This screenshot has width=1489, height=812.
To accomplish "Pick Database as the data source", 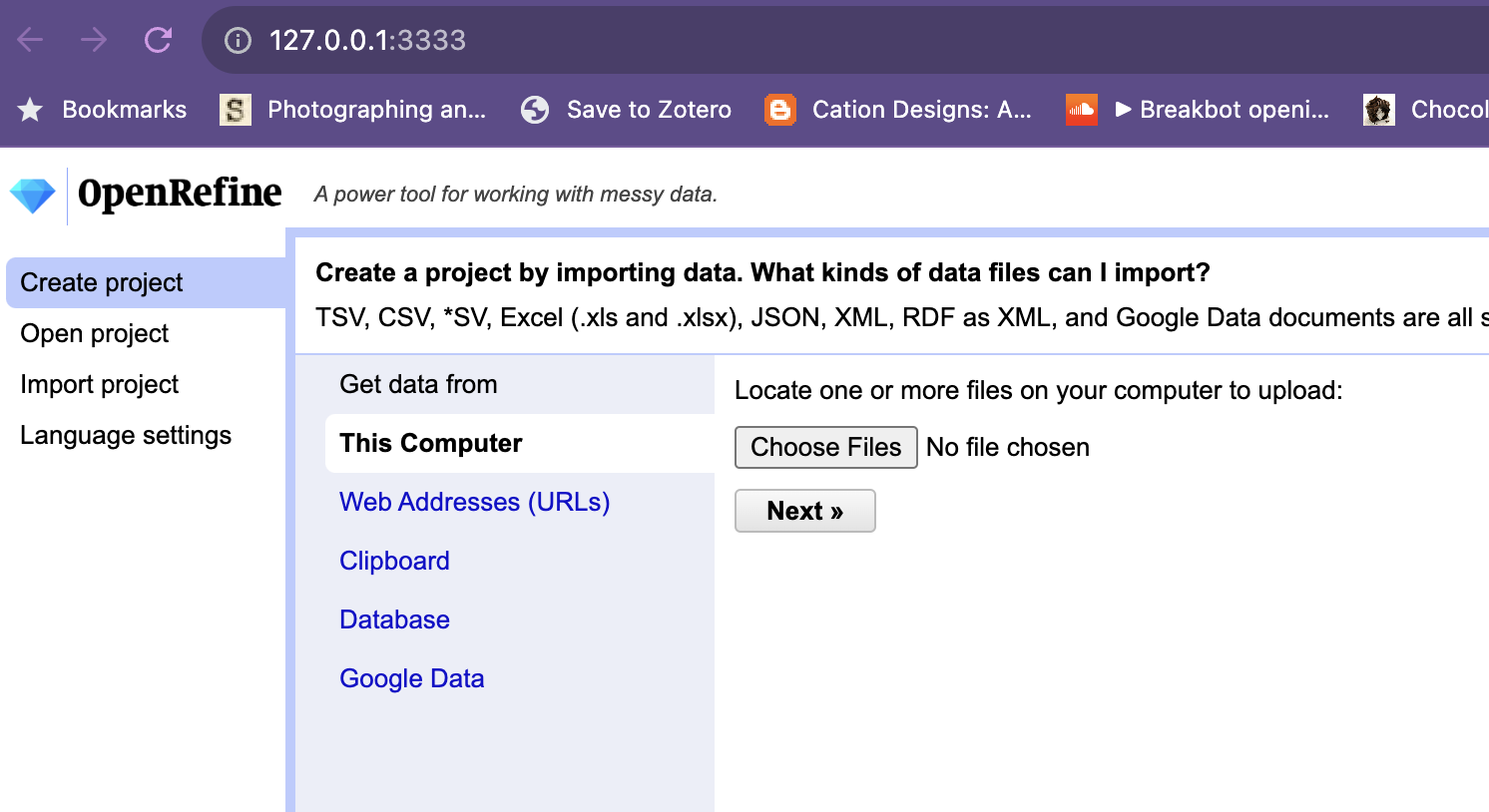I will pos(394,620).
